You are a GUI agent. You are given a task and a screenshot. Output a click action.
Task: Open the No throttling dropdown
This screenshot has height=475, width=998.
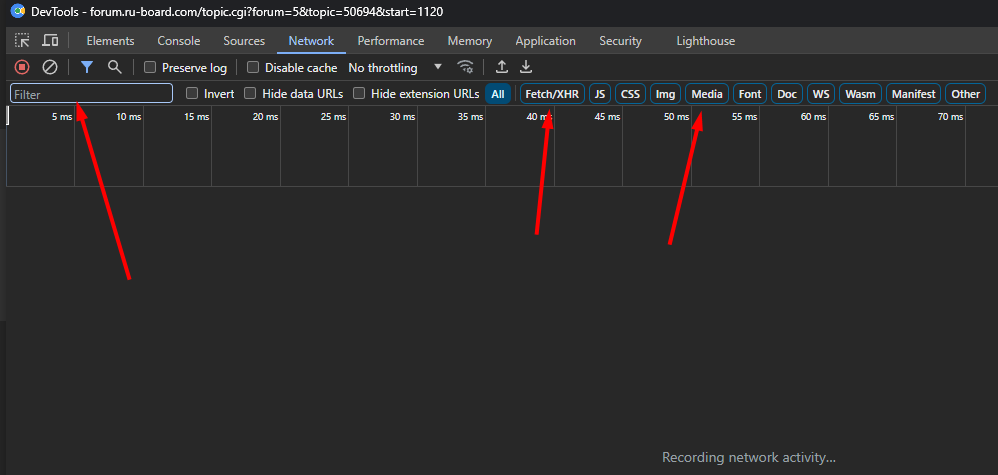tap(395, 67)
